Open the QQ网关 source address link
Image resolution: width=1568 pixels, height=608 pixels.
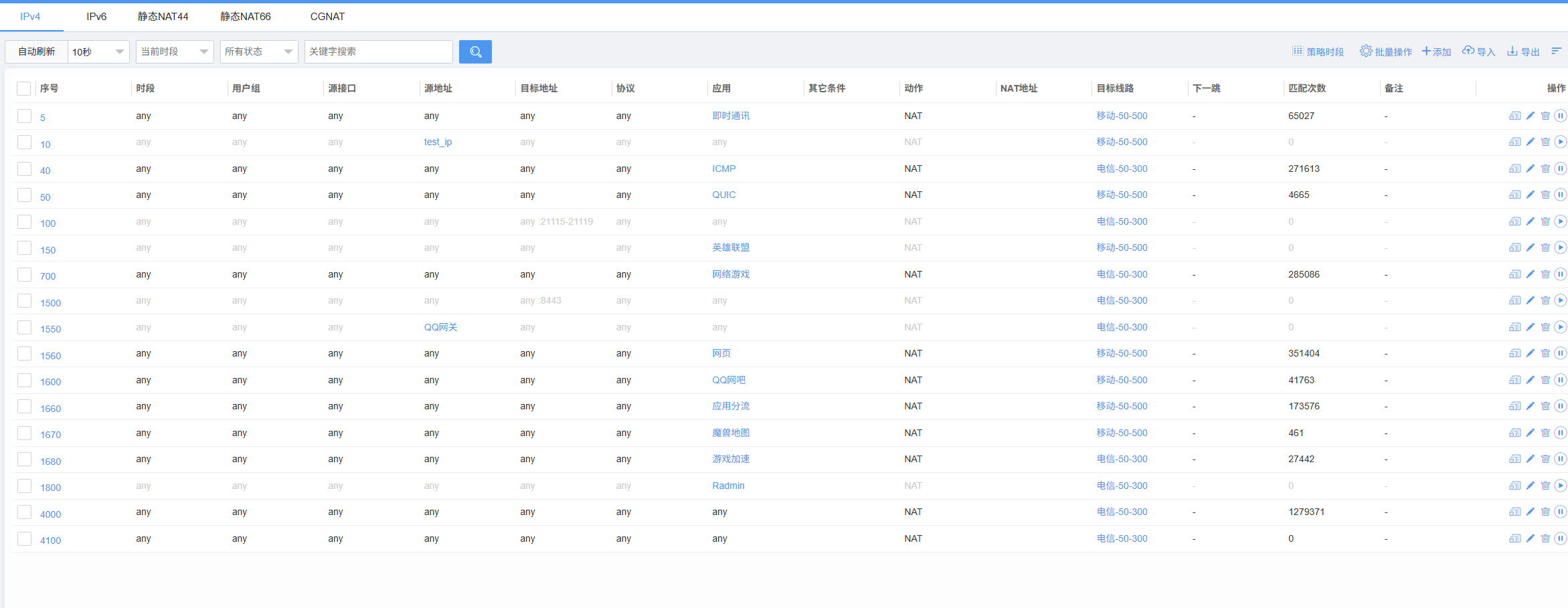[440, 327]
